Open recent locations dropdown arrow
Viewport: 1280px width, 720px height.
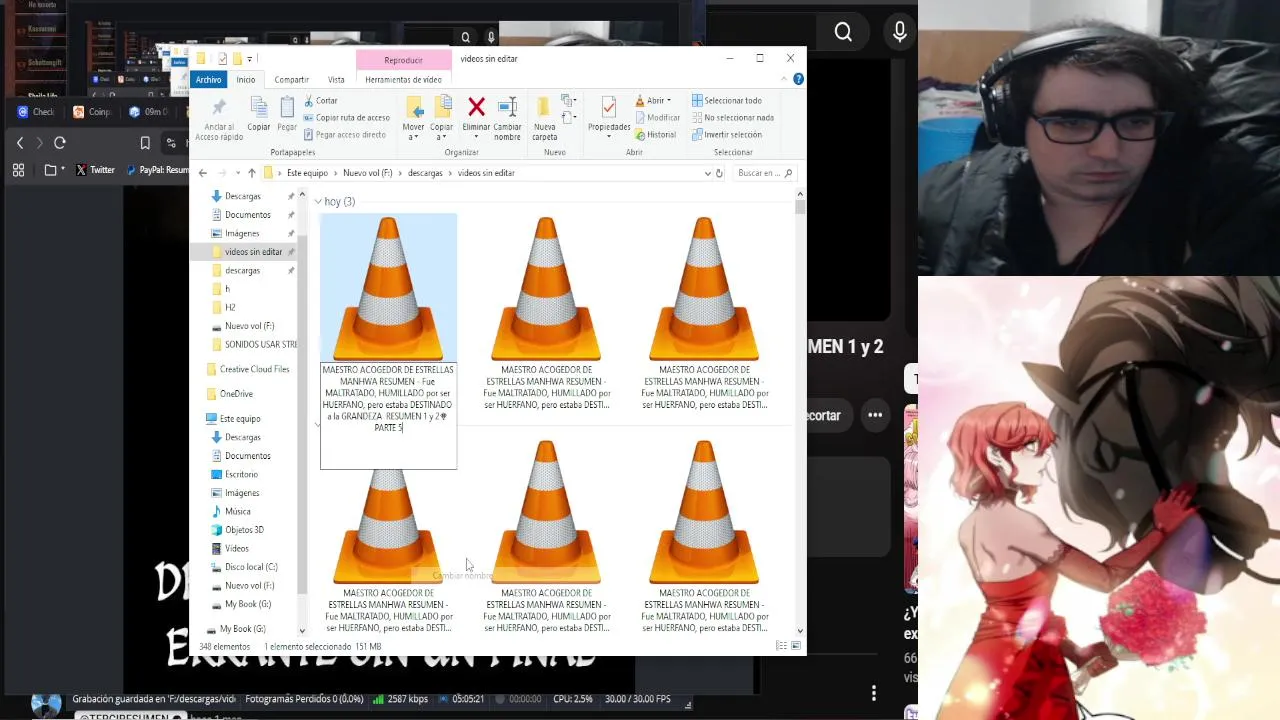(237, 173)
